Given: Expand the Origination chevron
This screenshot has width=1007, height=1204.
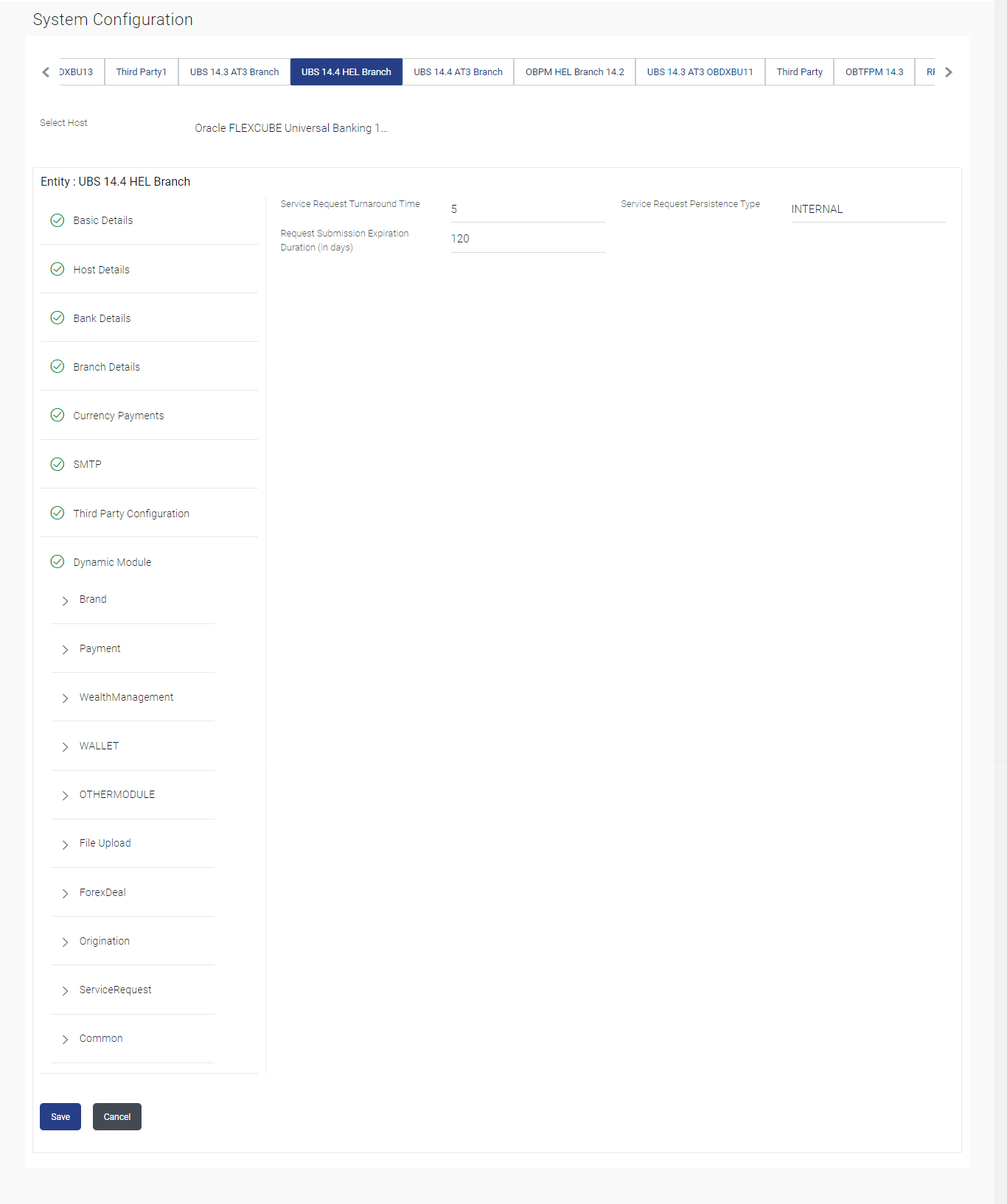Looking at the screenshot, I should [65, 942].
